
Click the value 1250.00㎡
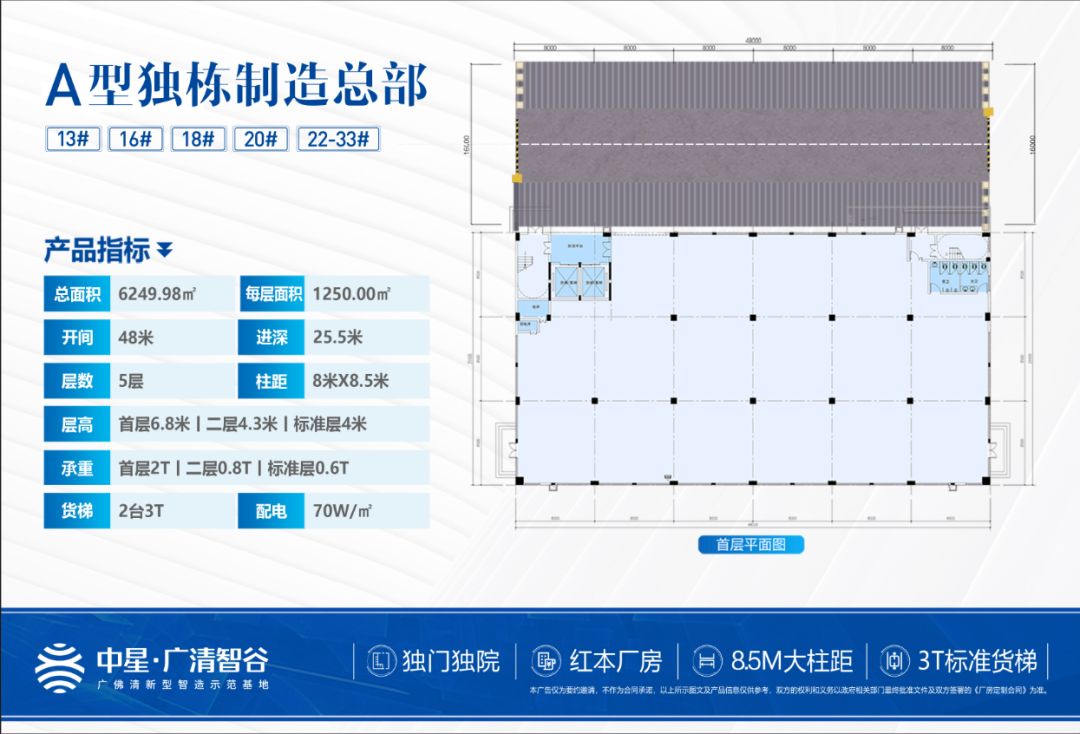tap(351, 294)
